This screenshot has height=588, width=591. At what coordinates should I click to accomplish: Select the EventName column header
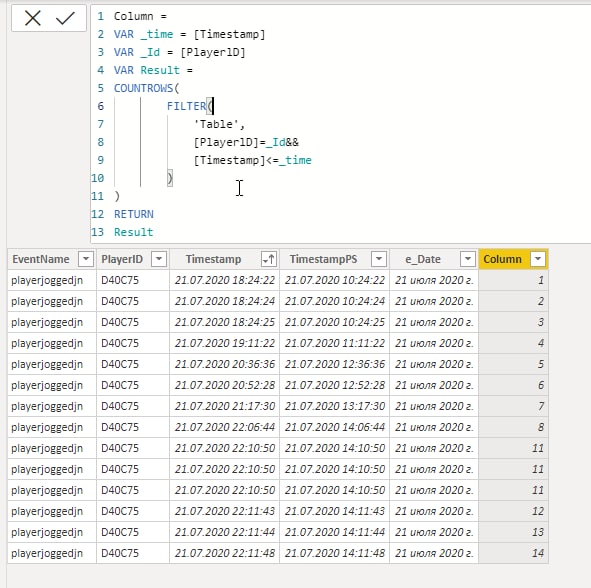coord(41,259)
